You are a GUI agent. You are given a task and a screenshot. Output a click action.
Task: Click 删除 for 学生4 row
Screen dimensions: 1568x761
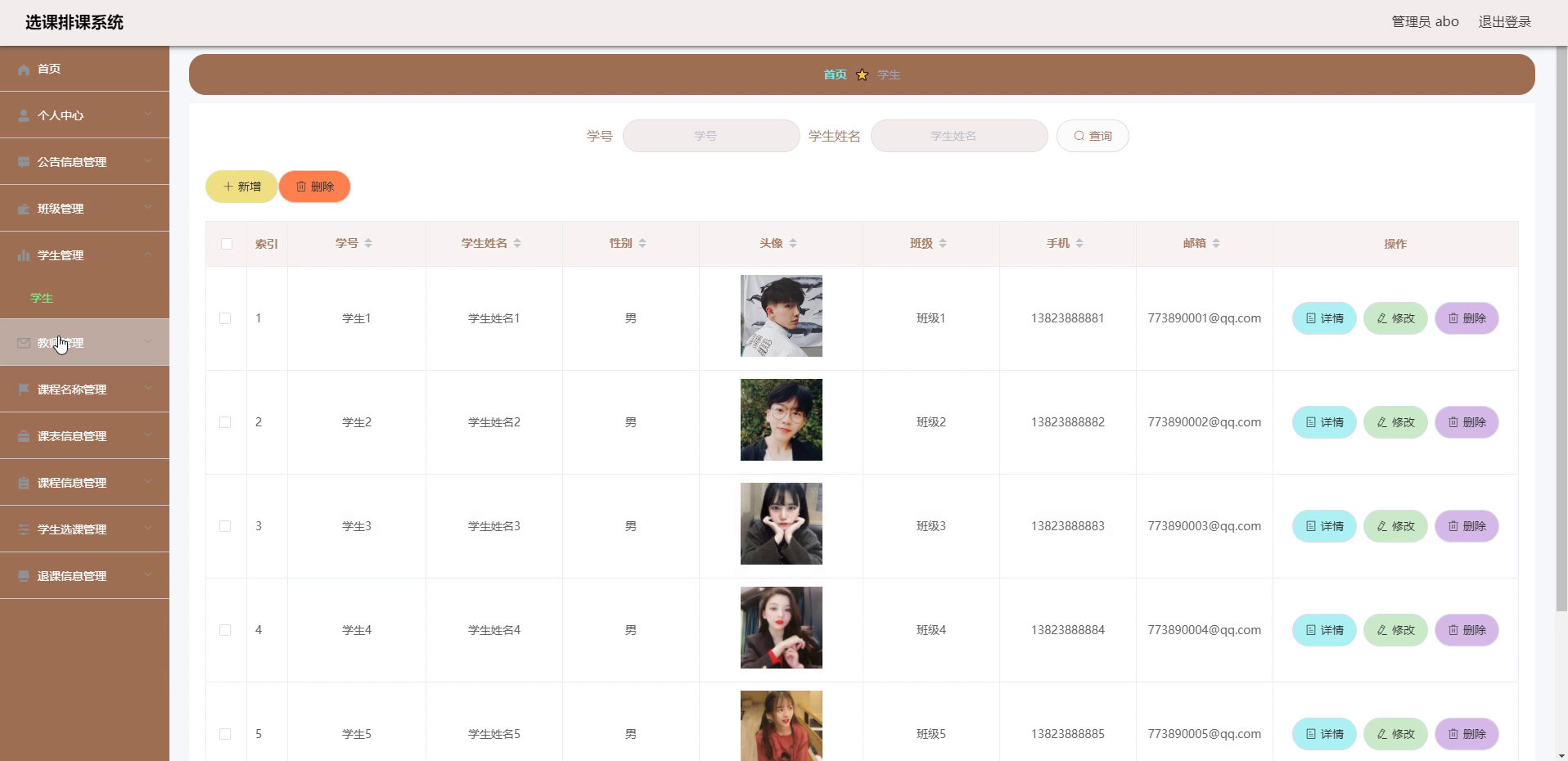click(x=1467, y=630)
